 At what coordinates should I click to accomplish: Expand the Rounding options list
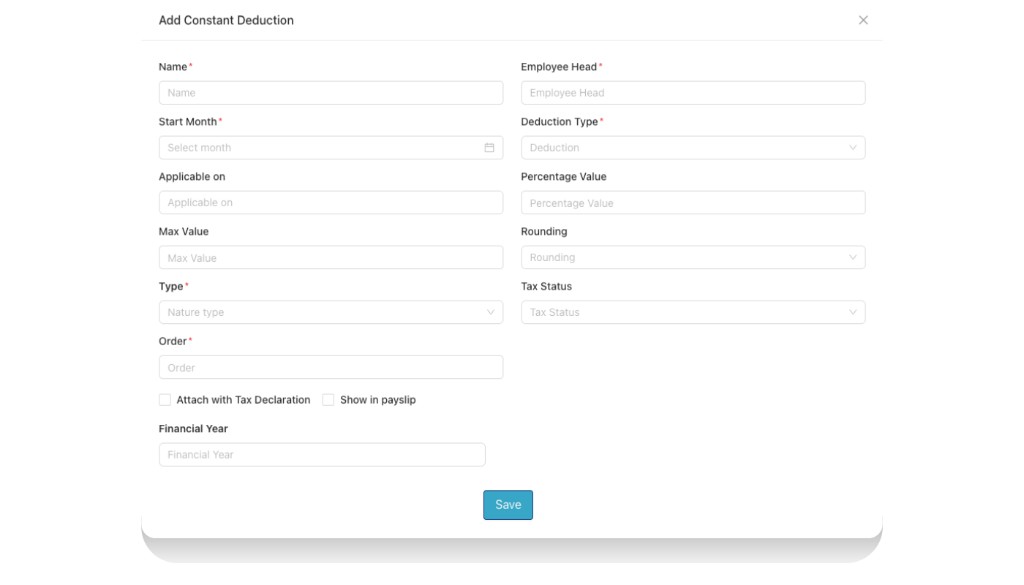pos(690,257)
